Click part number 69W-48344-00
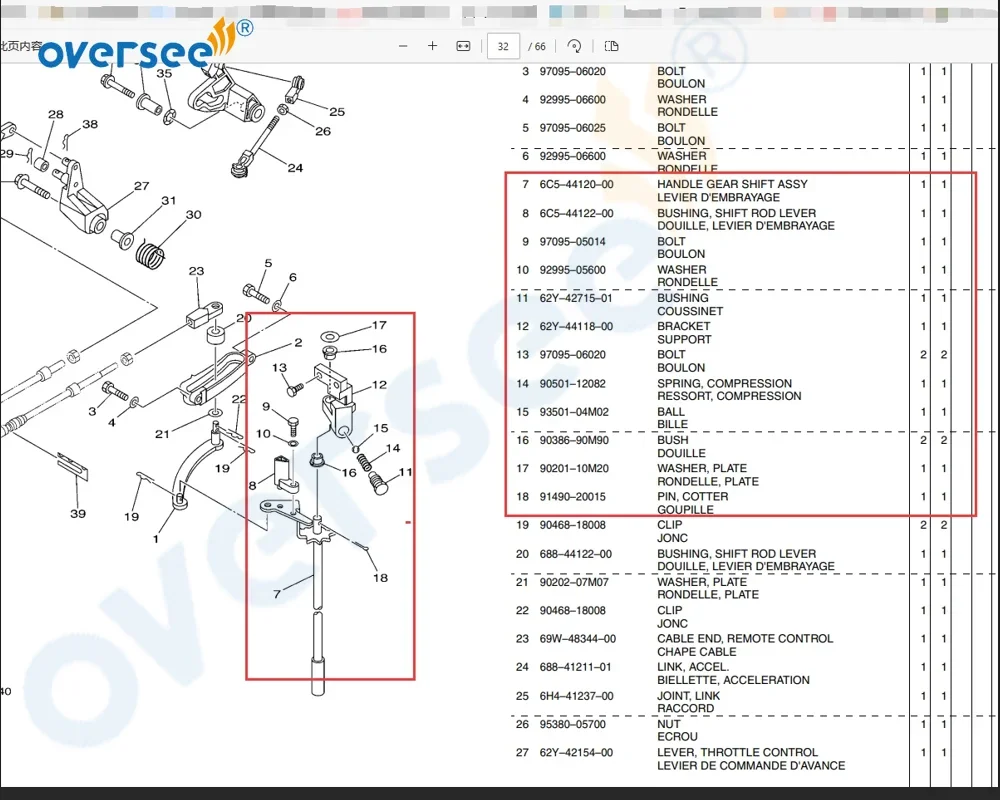 tap(578, 639)
